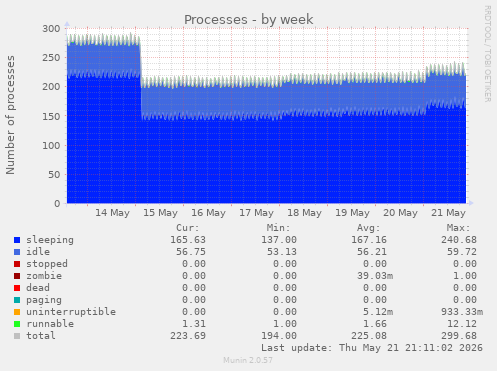Click the '18 May' x-axis label
Screen dimensions: 497x371
click(x=304, y=213)
